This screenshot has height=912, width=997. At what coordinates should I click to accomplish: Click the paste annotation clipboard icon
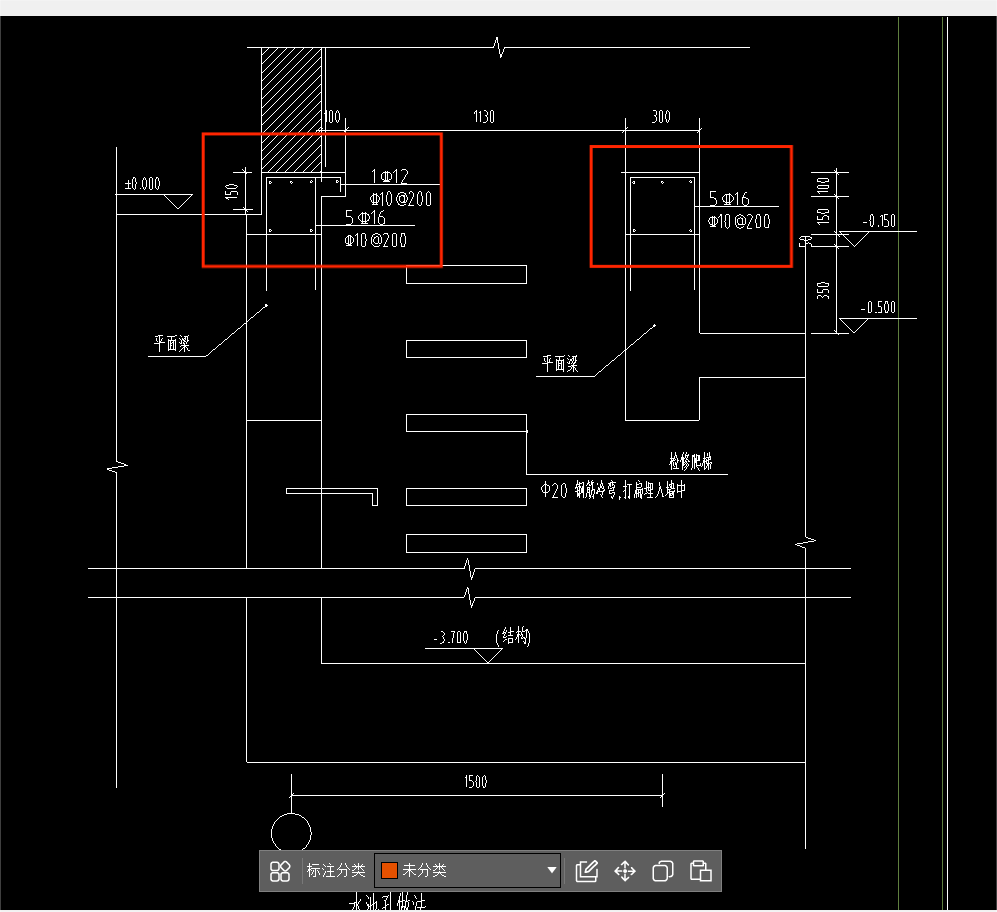click(x=701, y=871)
